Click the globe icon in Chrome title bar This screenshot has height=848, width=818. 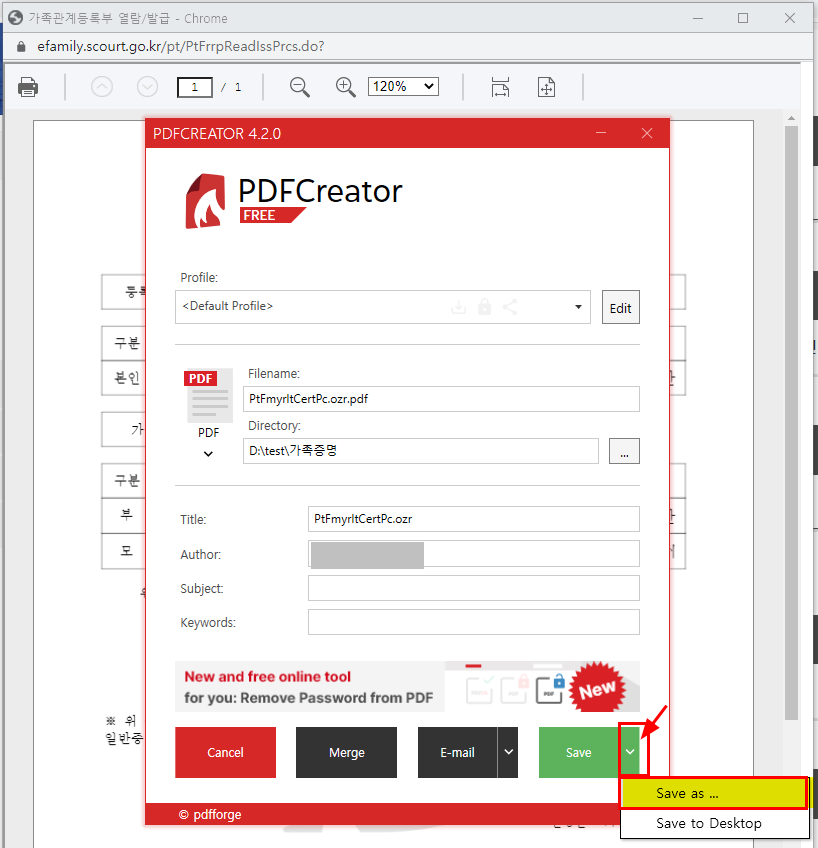pos(16,18)
